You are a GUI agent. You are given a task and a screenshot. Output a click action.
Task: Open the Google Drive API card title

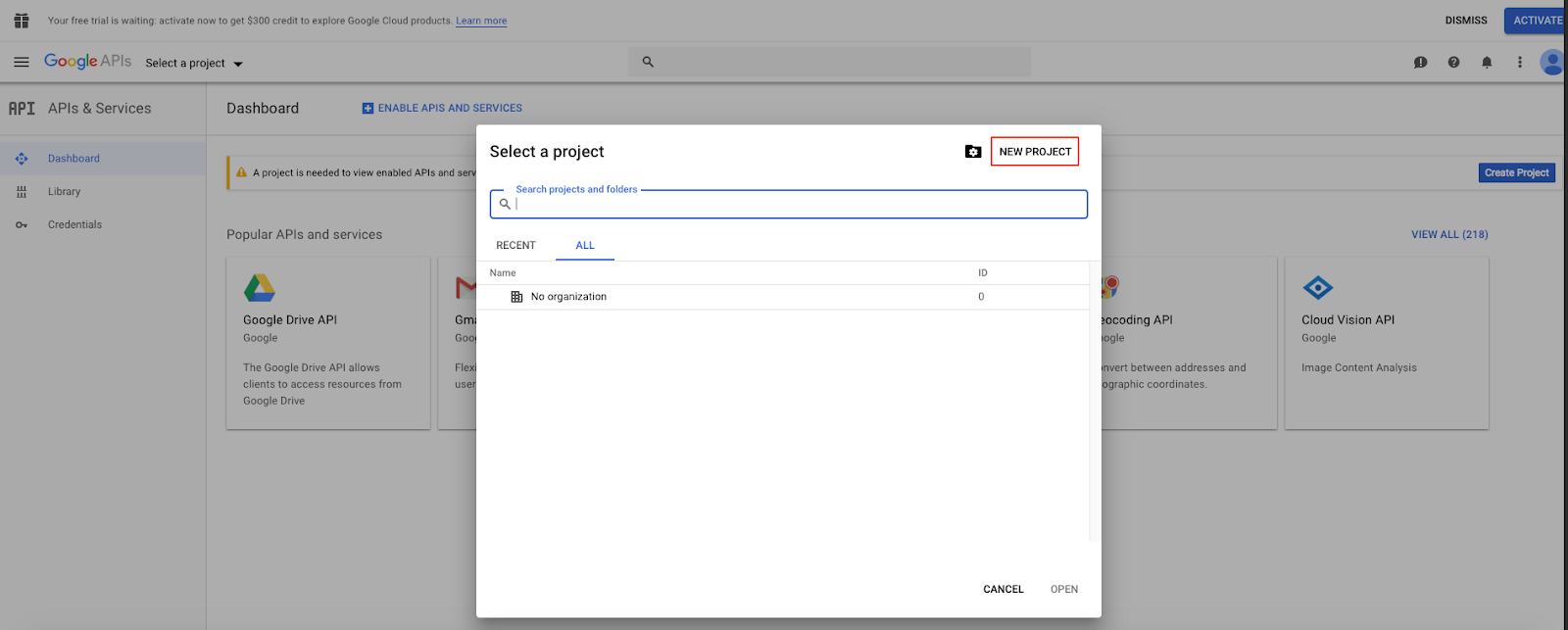290,320
